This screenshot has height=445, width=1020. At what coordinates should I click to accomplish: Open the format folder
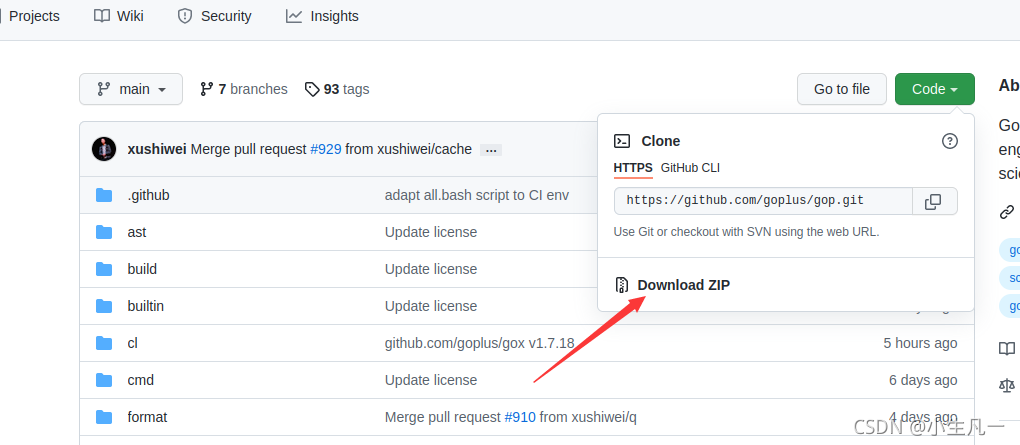click(x=147, y=417)
